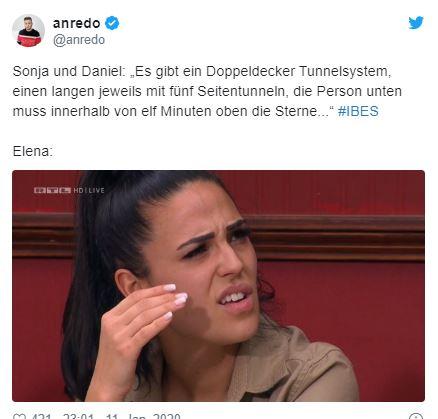Screen dimensions: 438x419
Task: Open the #IBES hashtag
Action: pyautogui.click(x=358, y=111)
